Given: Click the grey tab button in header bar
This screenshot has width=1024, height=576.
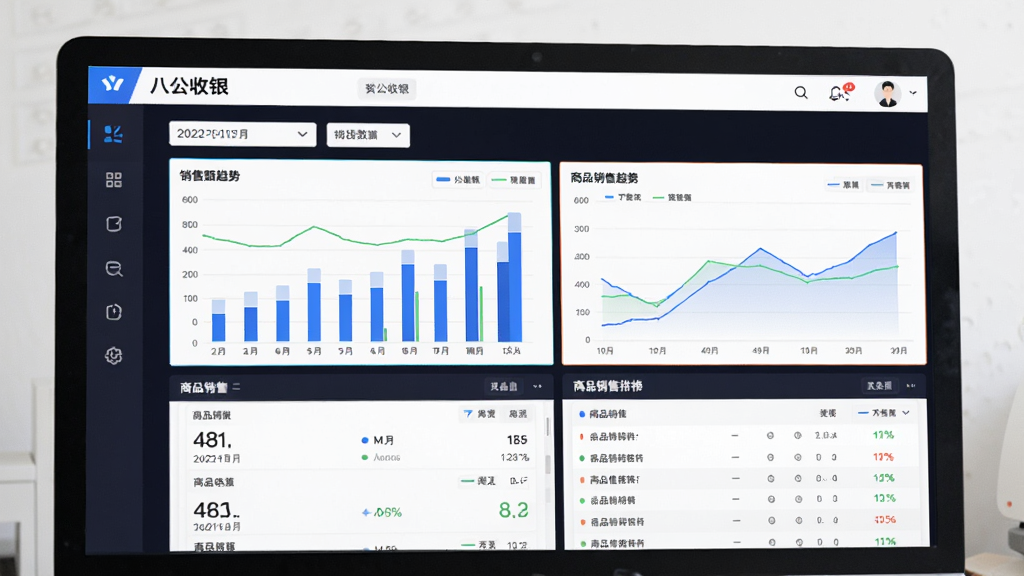Looking at the screenshot, I should click(x=387, y=89).
